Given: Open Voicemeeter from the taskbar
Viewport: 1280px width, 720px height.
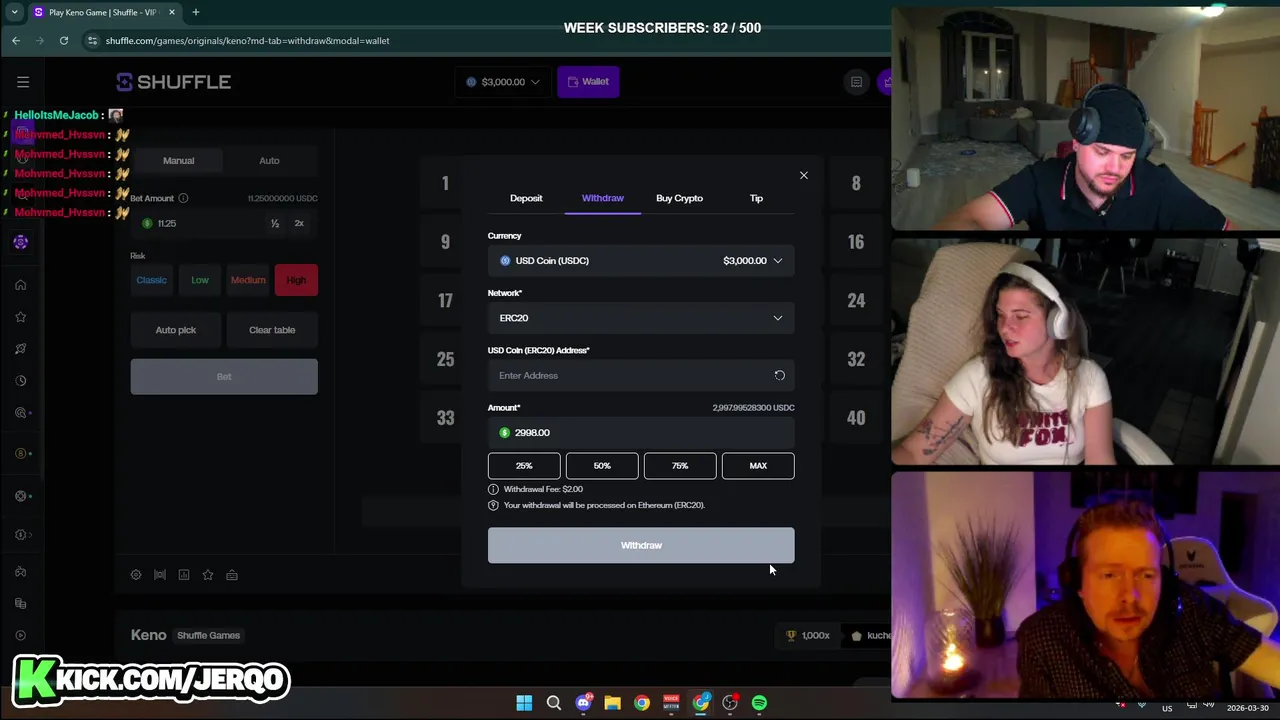Looking at the screenshot, I should pyautogui.click(x=671, y=703).
